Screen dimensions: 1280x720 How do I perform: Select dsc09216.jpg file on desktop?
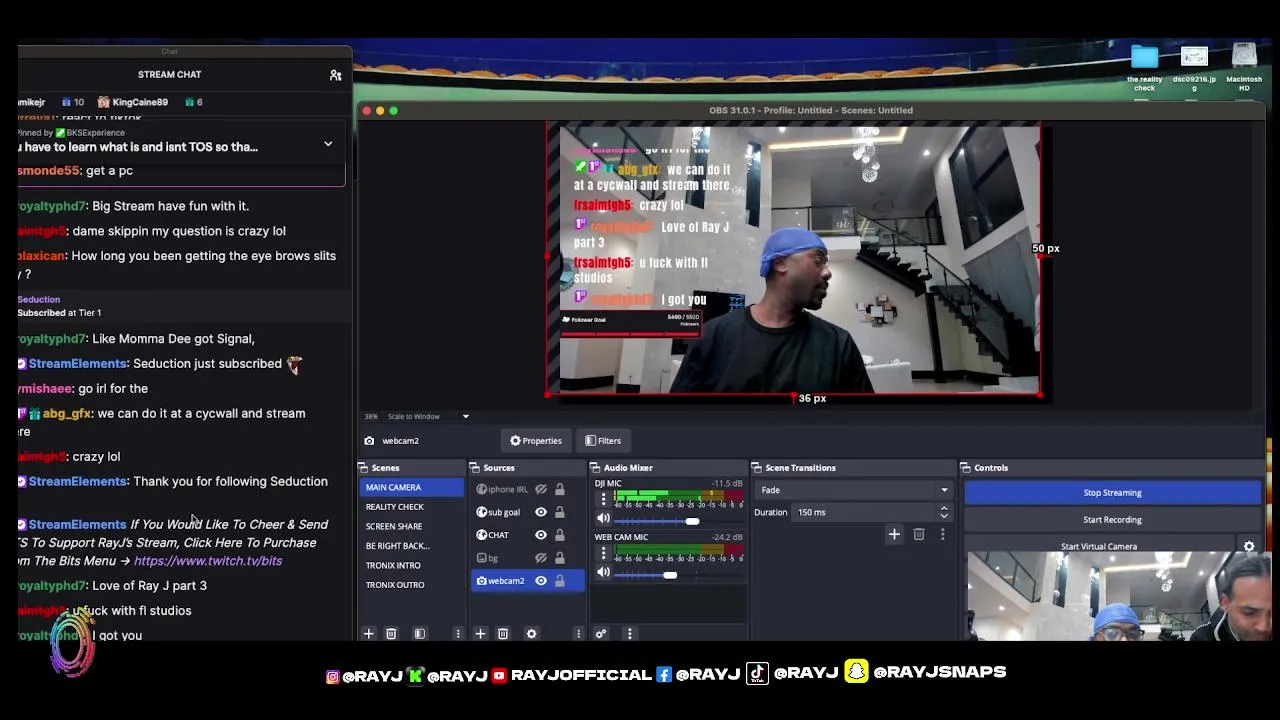coord(1194,68)
